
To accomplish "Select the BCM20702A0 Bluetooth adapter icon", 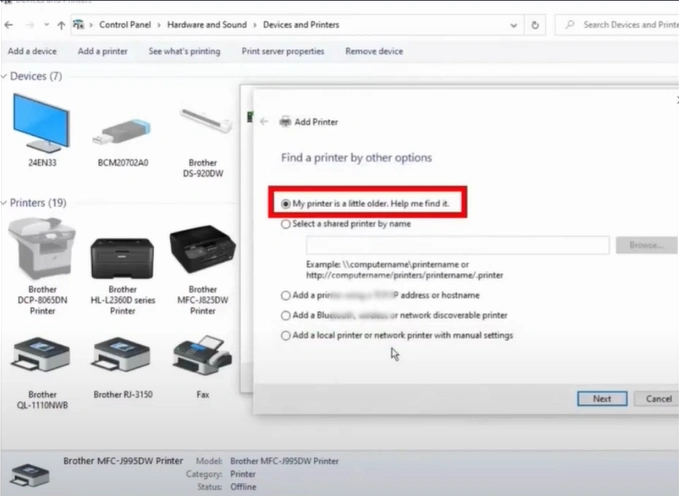I will tap(122, 130).
